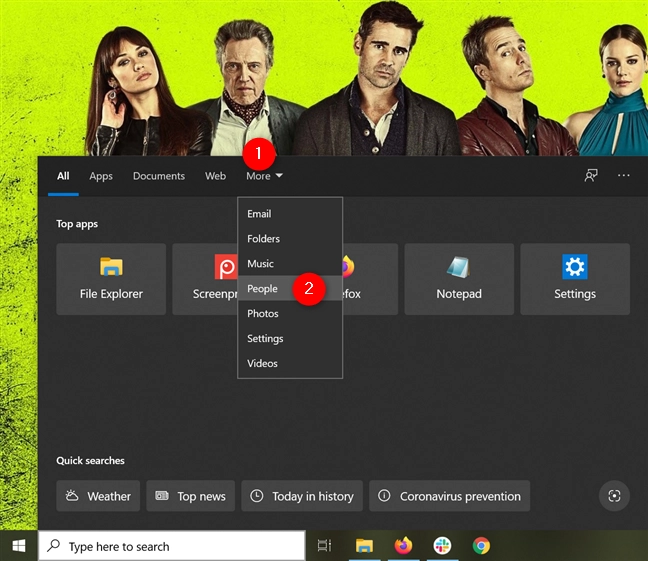Click the Type here to search box
The height and width of the screenshot is (561, 648).
(172, 546)
